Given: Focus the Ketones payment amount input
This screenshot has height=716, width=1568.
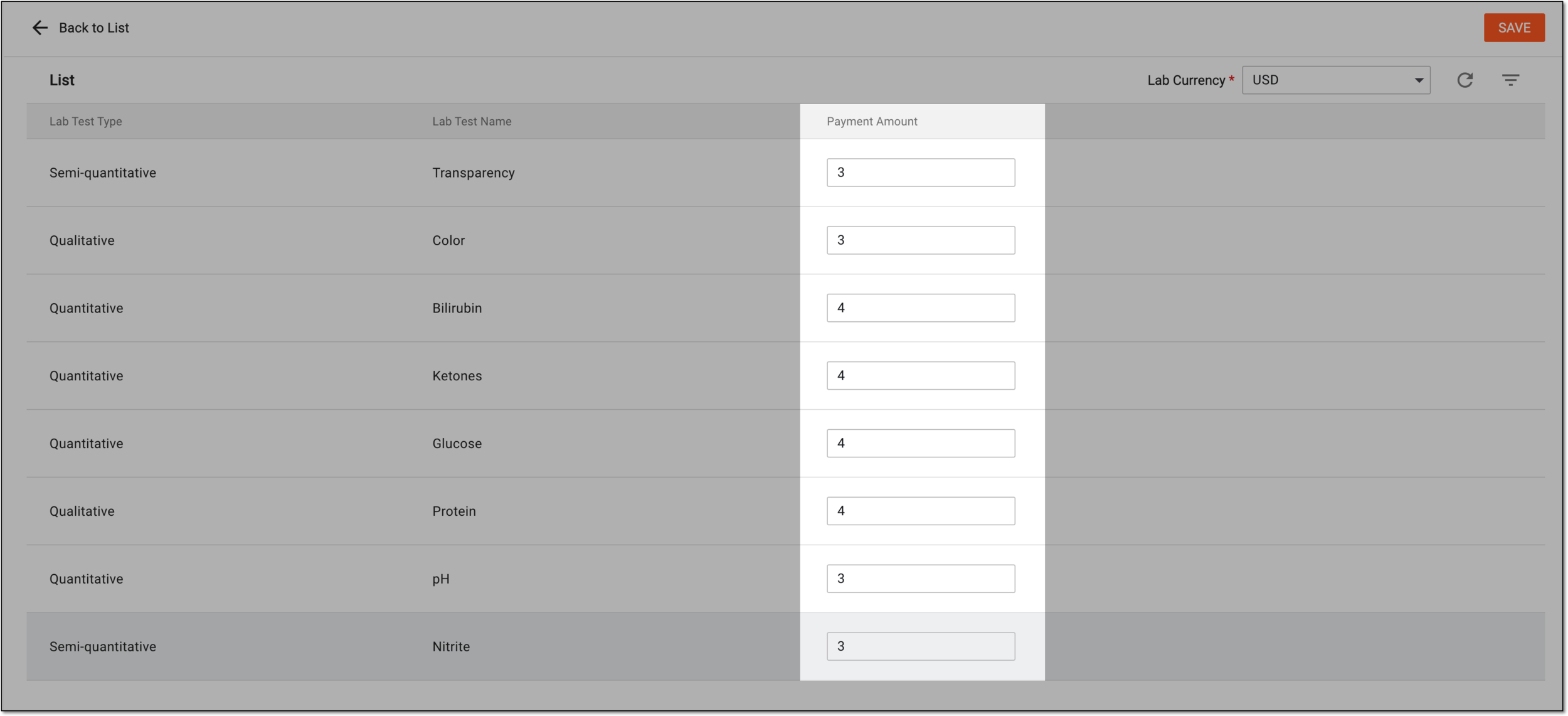Looking at the screenshot, I should (921, 376).
